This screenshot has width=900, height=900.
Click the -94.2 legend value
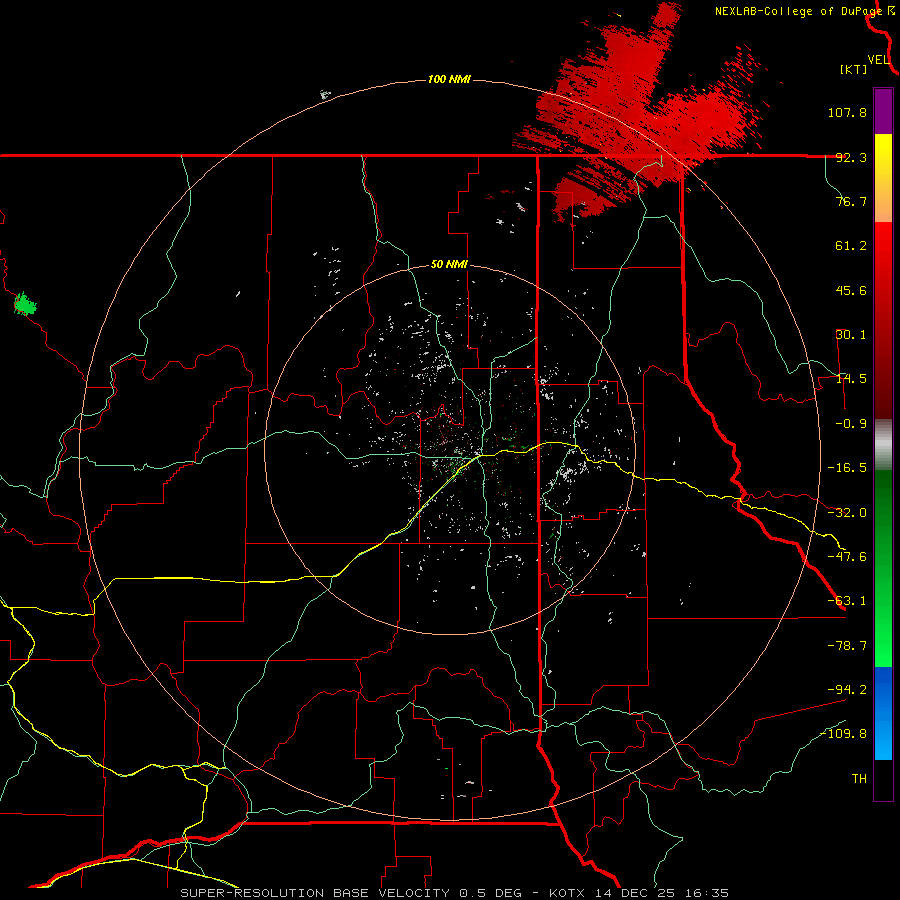pos(847,689)
